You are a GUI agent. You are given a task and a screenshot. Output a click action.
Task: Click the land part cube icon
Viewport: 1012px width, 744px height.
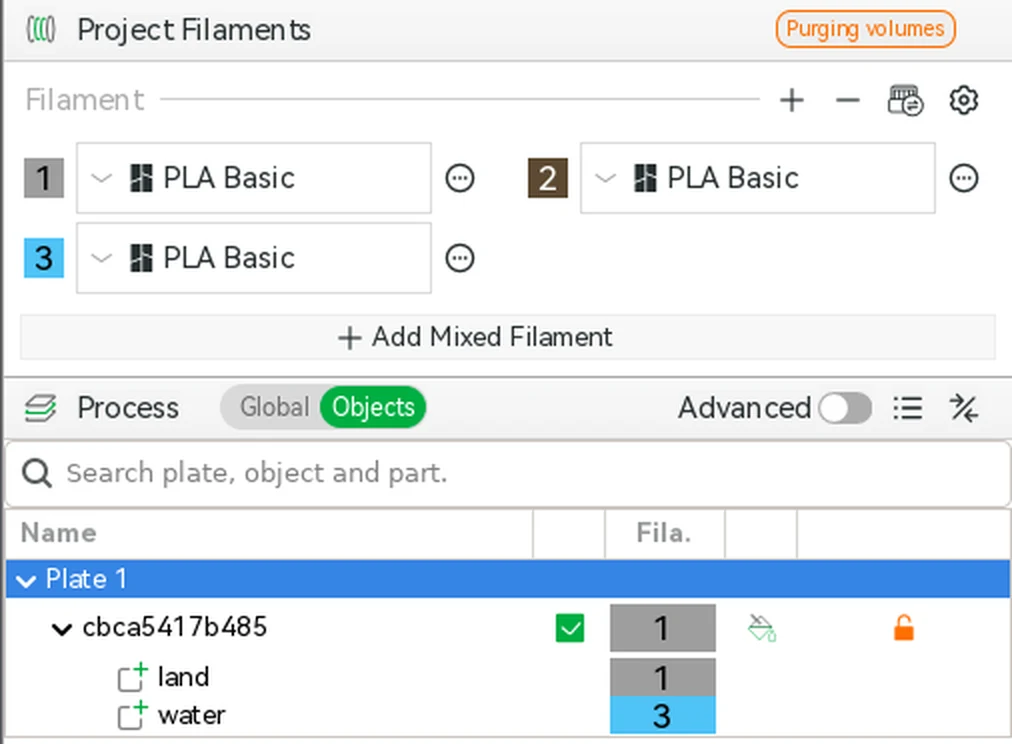point(132,678)
